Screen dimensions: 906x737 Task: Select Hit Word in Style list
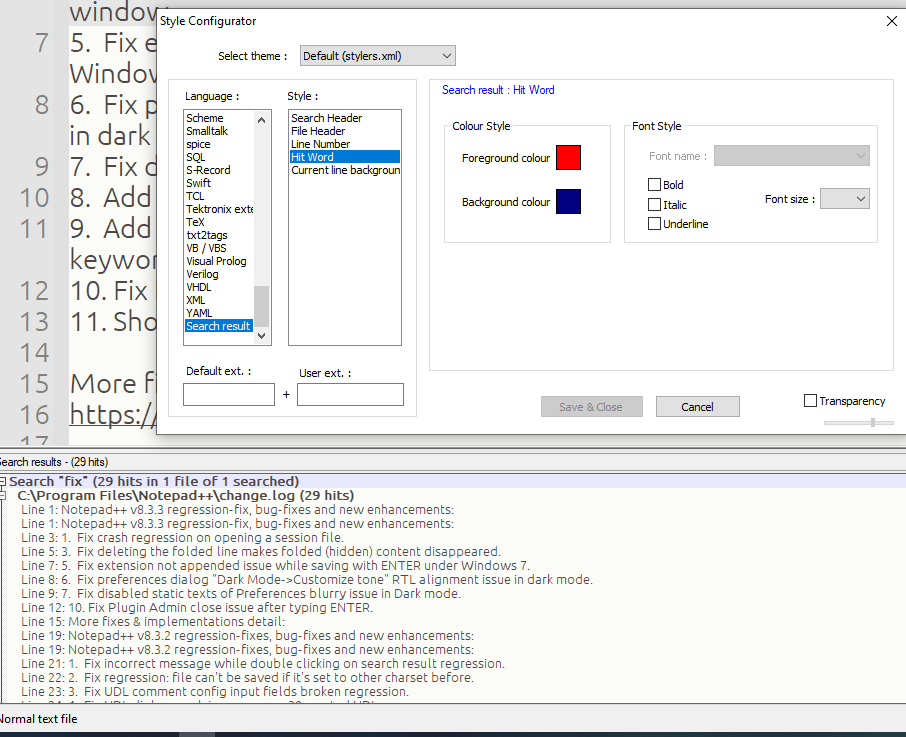(344, 157)
